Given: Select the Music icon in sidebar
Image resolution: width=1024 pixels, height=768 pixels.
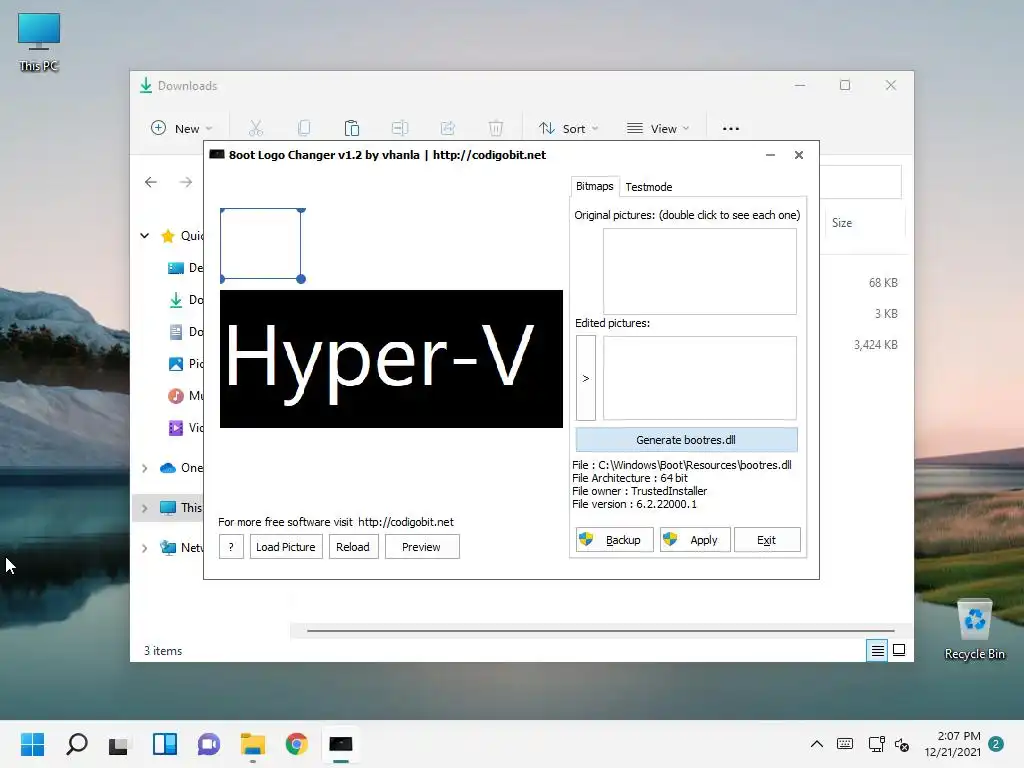Looking at the screenshot, I should 176,396.
